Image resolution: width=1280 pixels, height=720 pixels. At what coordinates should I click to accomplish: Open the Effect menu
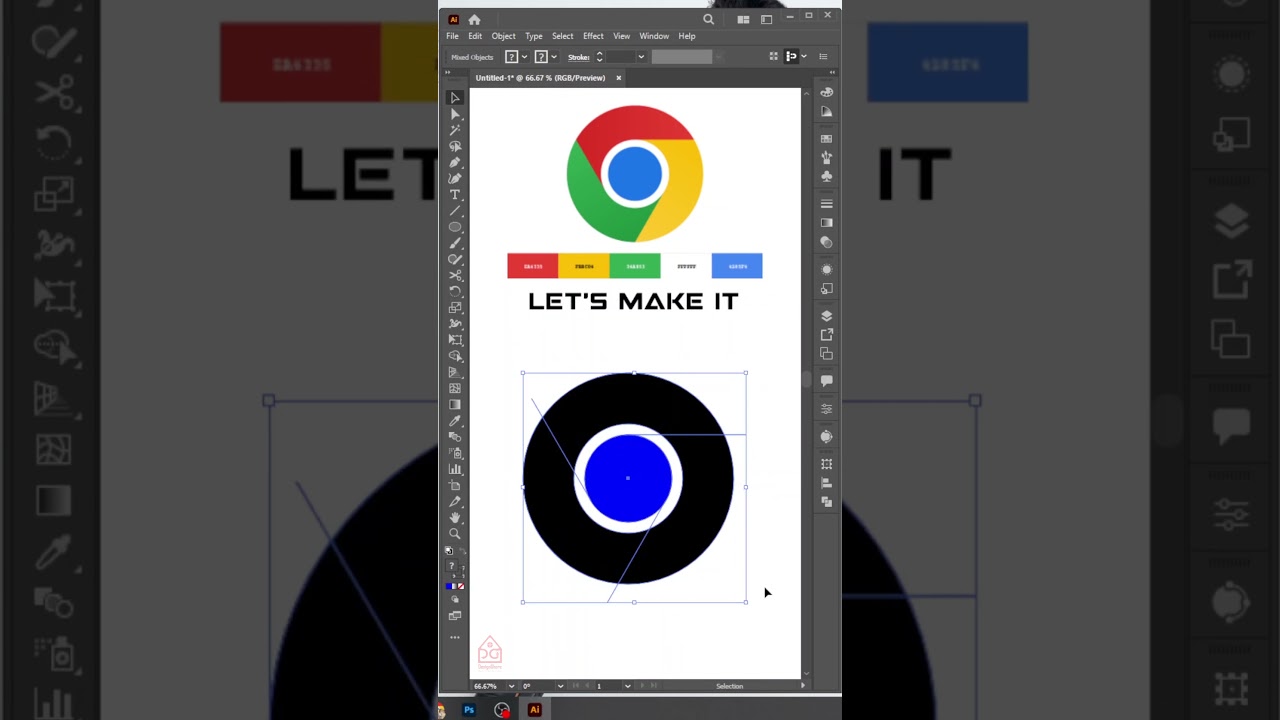593,36
